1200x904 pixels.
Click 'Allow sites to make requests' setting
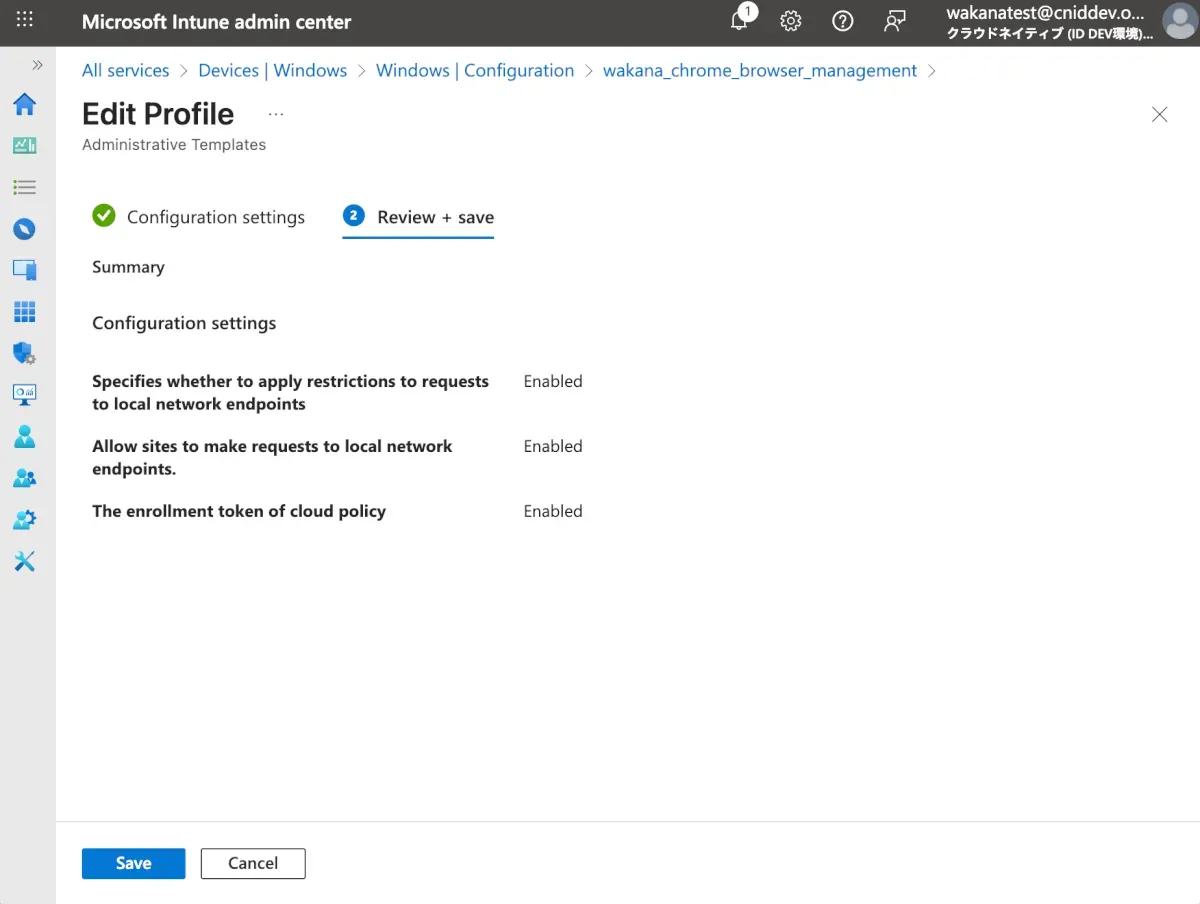tap(273, 457)
